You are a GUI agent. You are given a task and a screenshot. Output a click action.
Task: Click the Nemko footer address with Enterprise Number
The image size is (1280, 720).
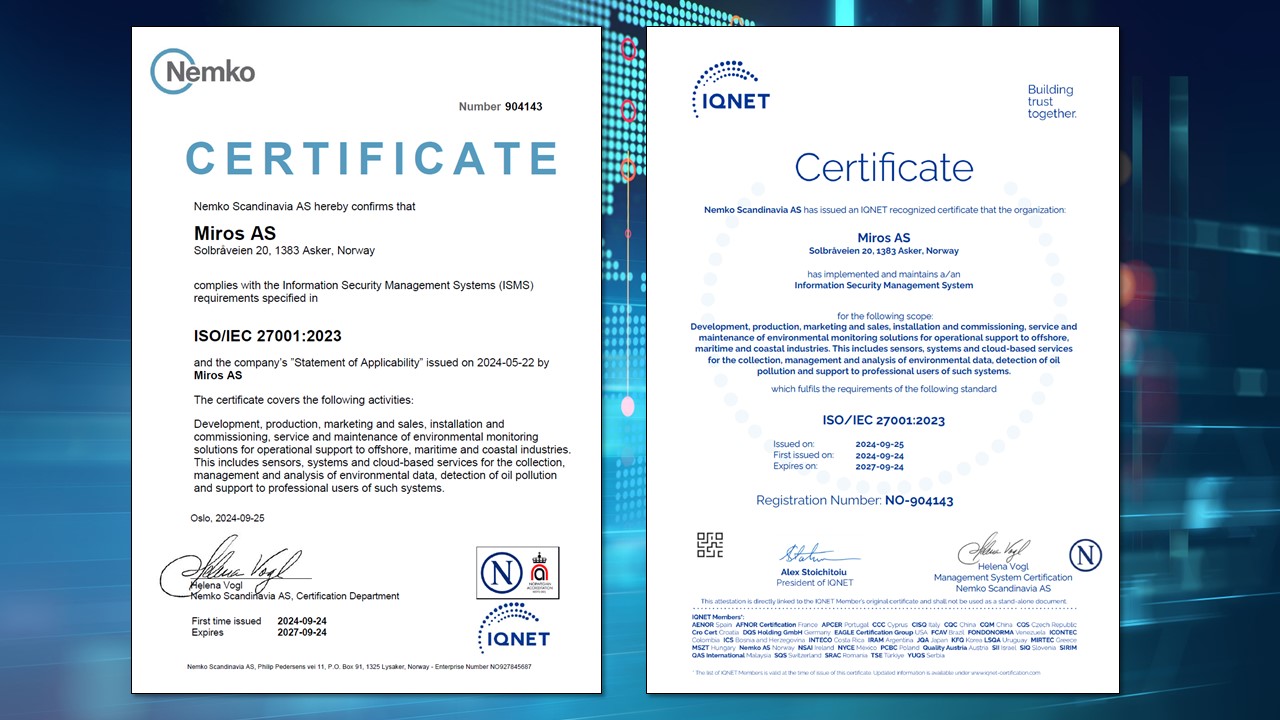(x=359, y=666)
